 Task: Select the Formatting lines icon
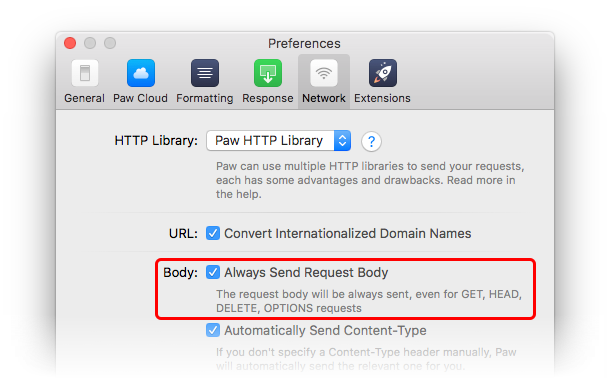205,73
